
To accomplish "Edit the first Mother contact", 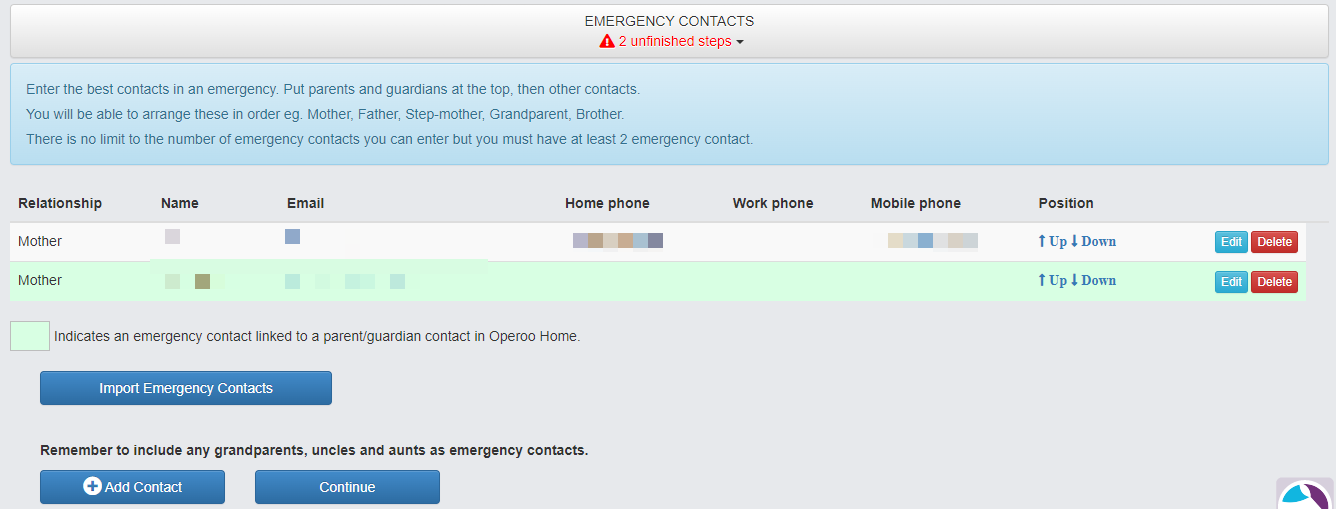I will [1231, 242].
